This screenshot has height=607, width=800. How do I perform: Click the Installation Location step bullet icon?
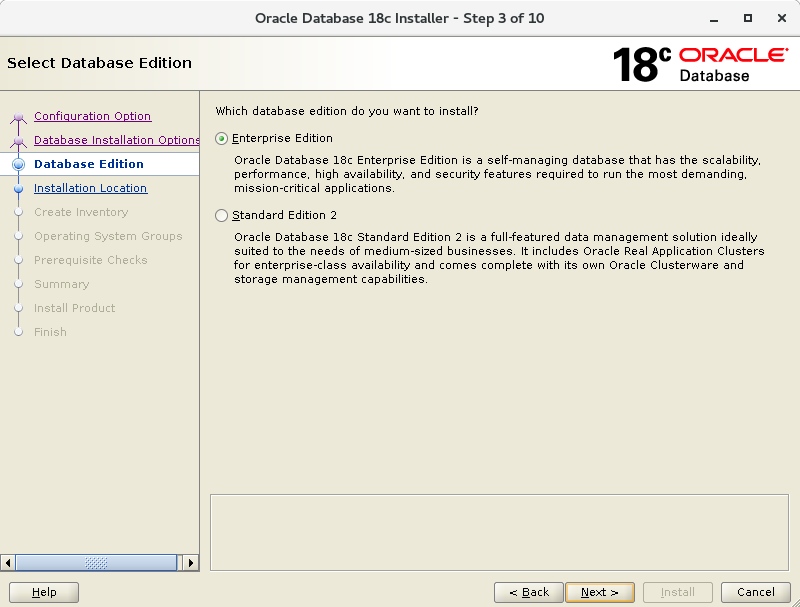(18, 188)
